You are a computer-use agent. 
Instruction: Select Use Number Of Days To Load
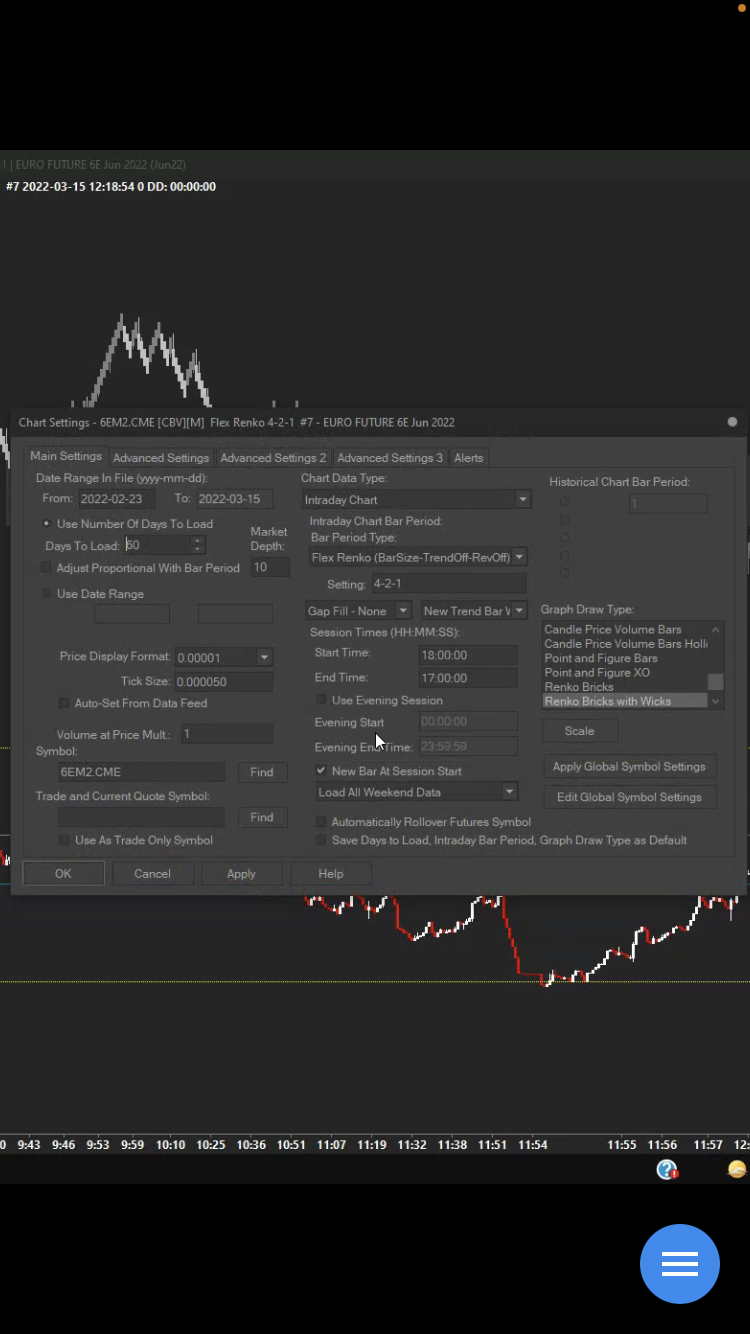(47, 524)
